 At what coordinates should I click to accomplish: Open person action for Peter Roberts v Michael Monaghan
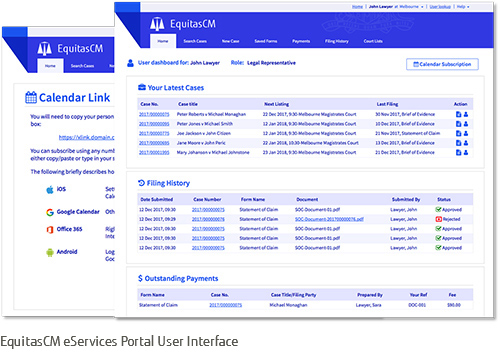(x=466, y=114)
